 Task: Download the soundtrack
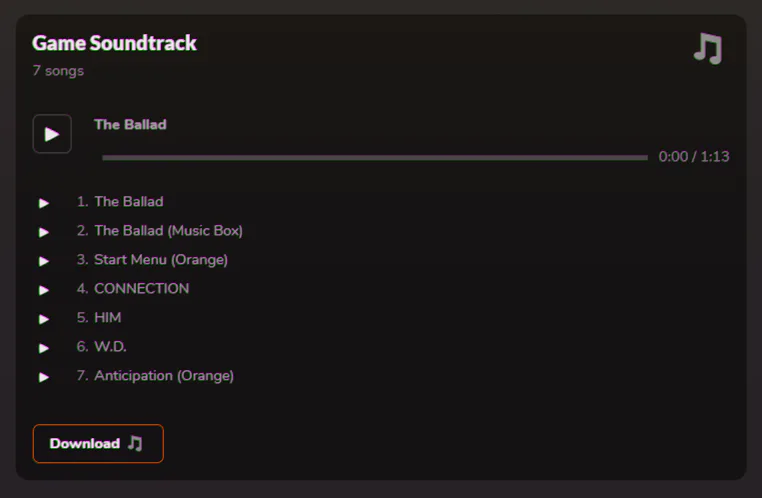coord(98,444)
